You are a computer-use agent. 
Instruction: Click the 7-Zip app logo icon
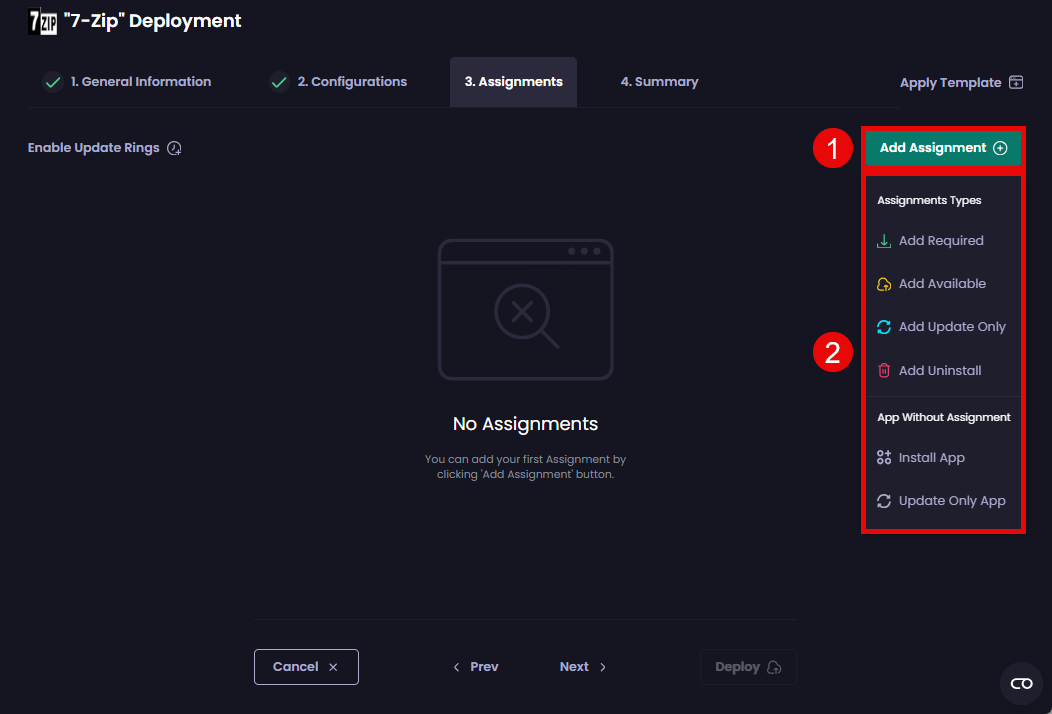(43, 21)
